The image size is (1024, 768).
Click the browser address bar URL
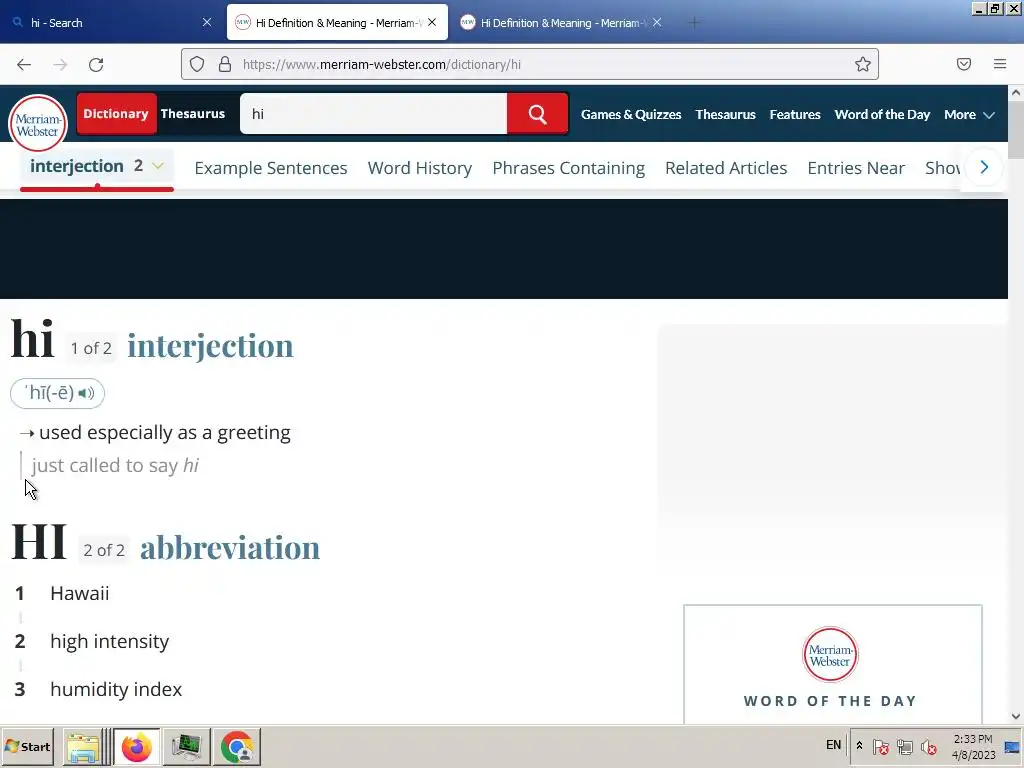click(381, 64)
